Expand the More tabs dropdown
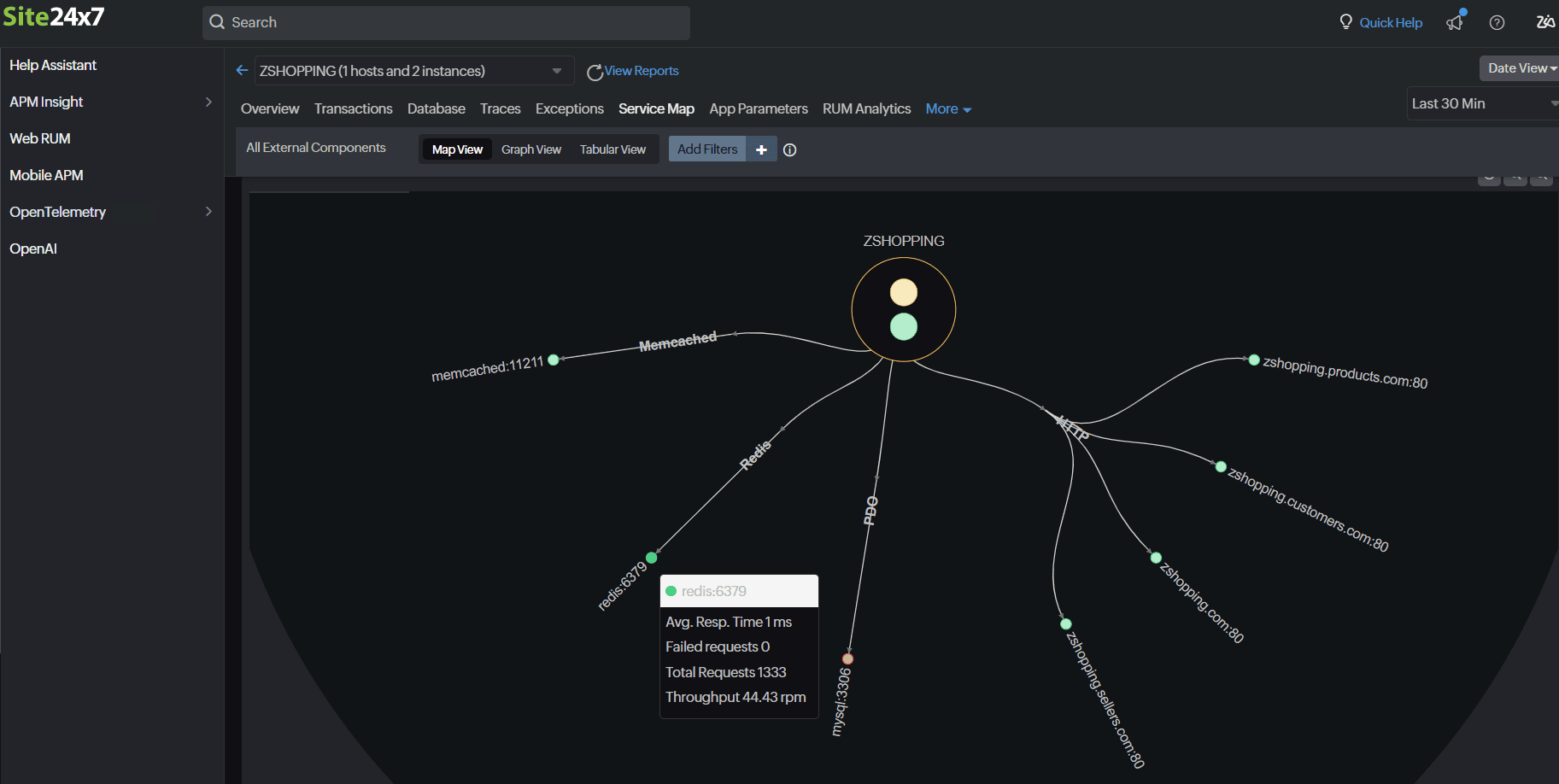1559x784 pixels. click(948, 109)
